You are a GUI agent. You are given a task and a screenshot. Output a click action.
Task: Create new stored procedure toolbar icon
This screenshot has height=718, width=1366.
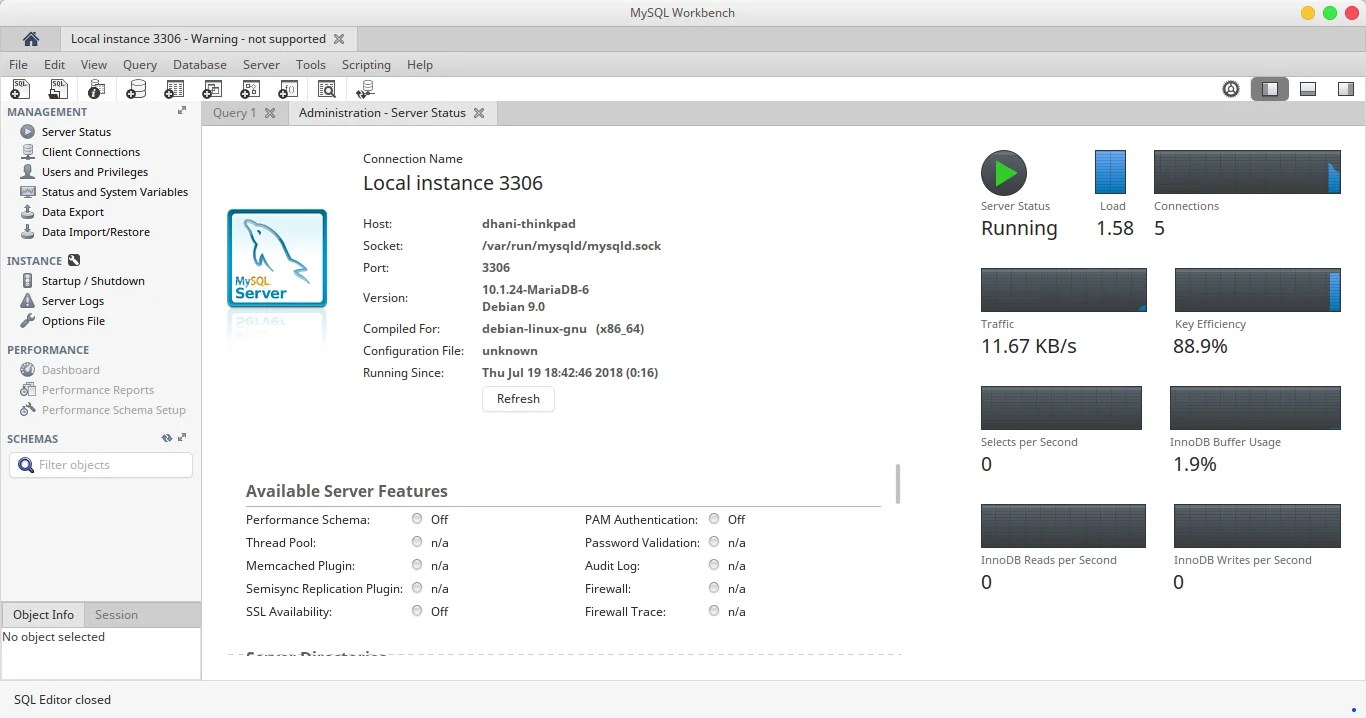250,89
